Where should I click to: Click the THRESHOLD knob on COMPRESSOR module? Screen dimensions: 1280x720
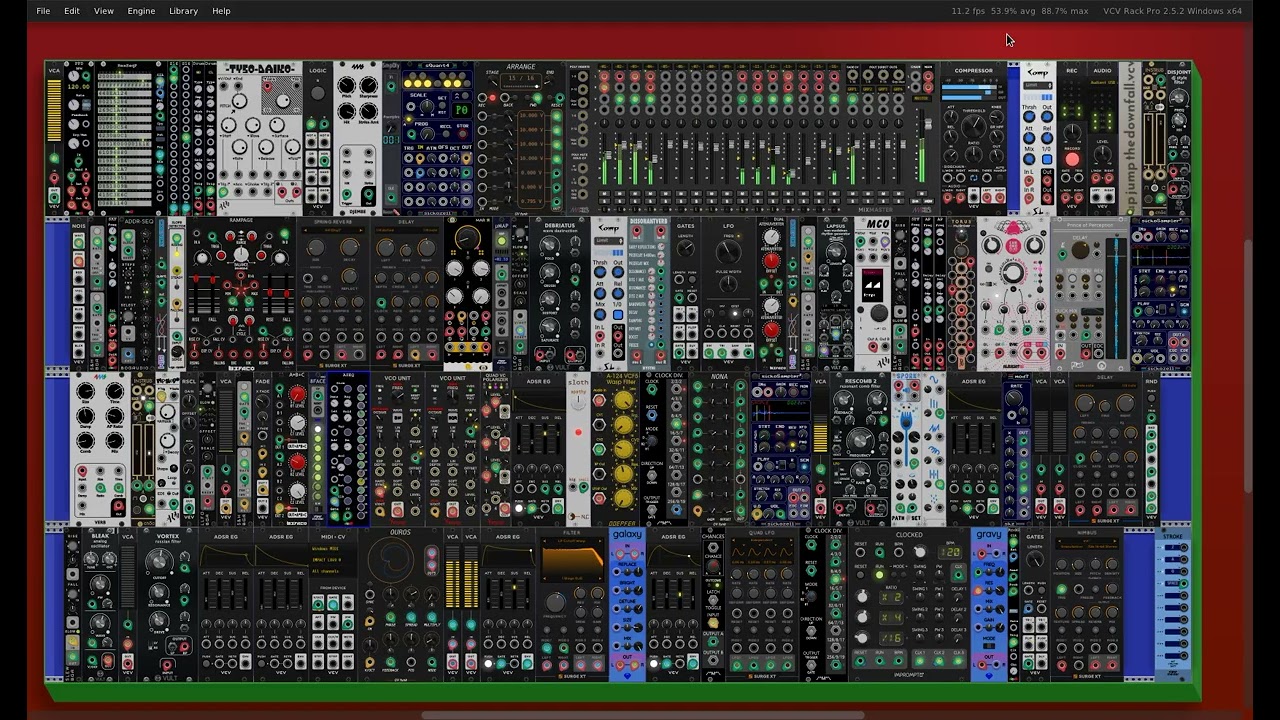974,126
